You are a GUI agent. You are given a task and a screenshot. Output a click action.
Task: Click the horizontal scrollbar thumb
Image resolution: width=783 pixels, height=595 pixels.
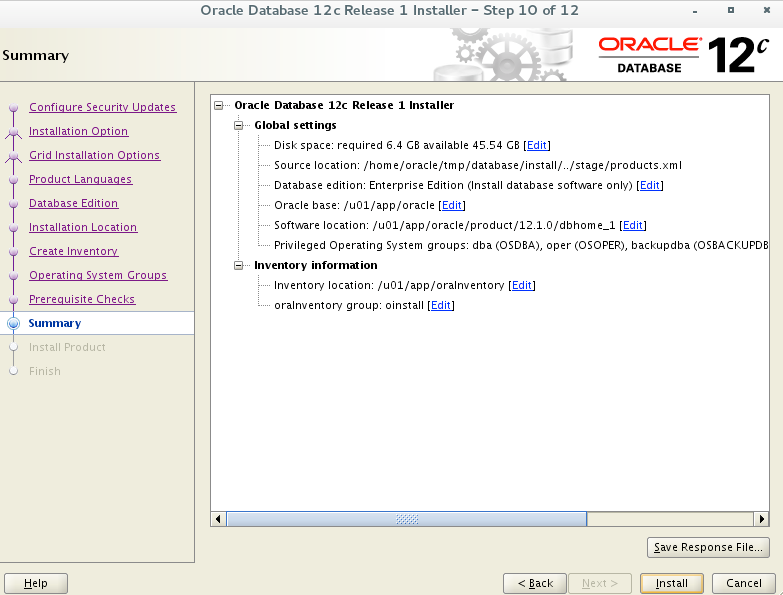pyautogui.click(x=406, y=519)
